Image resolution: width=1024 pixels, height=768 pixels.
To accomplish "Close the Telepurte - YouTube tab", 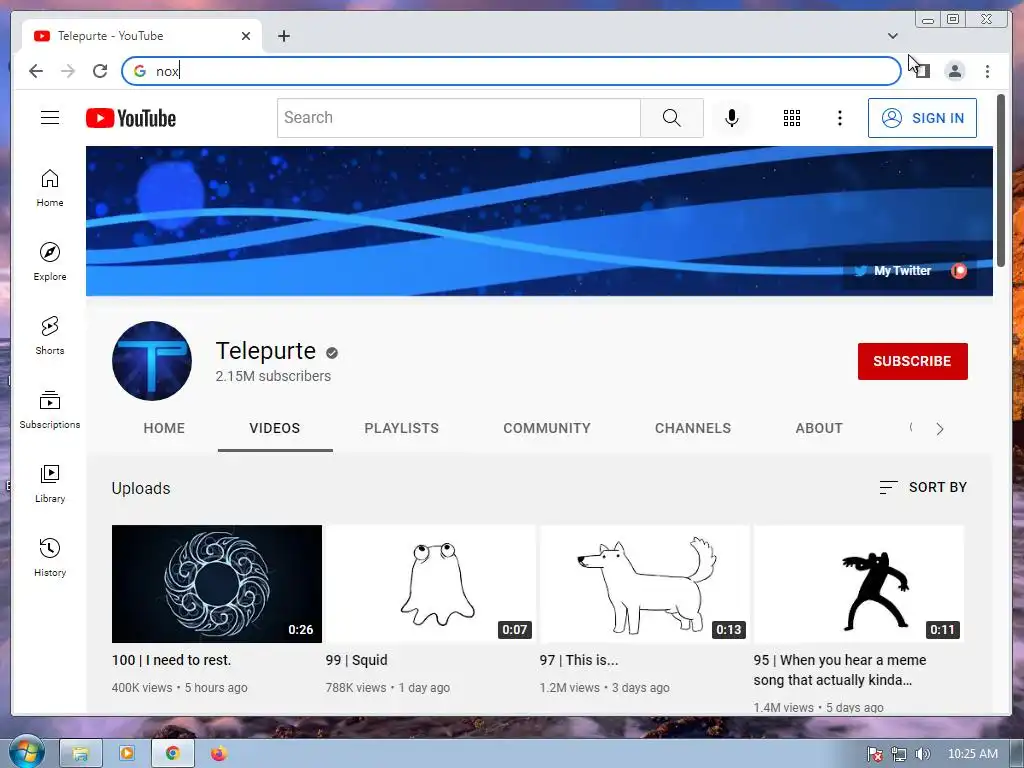I will click(x=246, y=36).
